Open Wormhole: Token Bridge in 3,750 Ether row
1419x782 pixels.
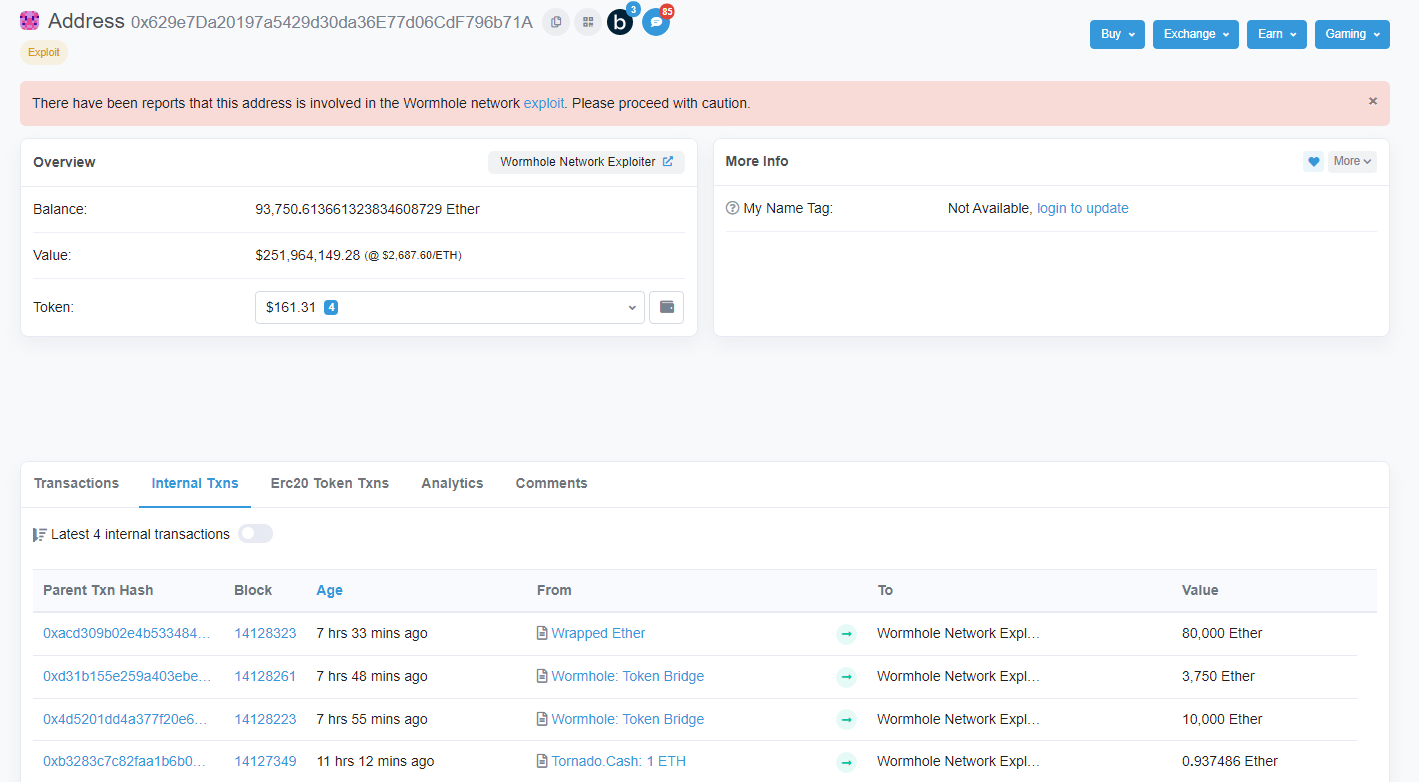pos(627,676)
